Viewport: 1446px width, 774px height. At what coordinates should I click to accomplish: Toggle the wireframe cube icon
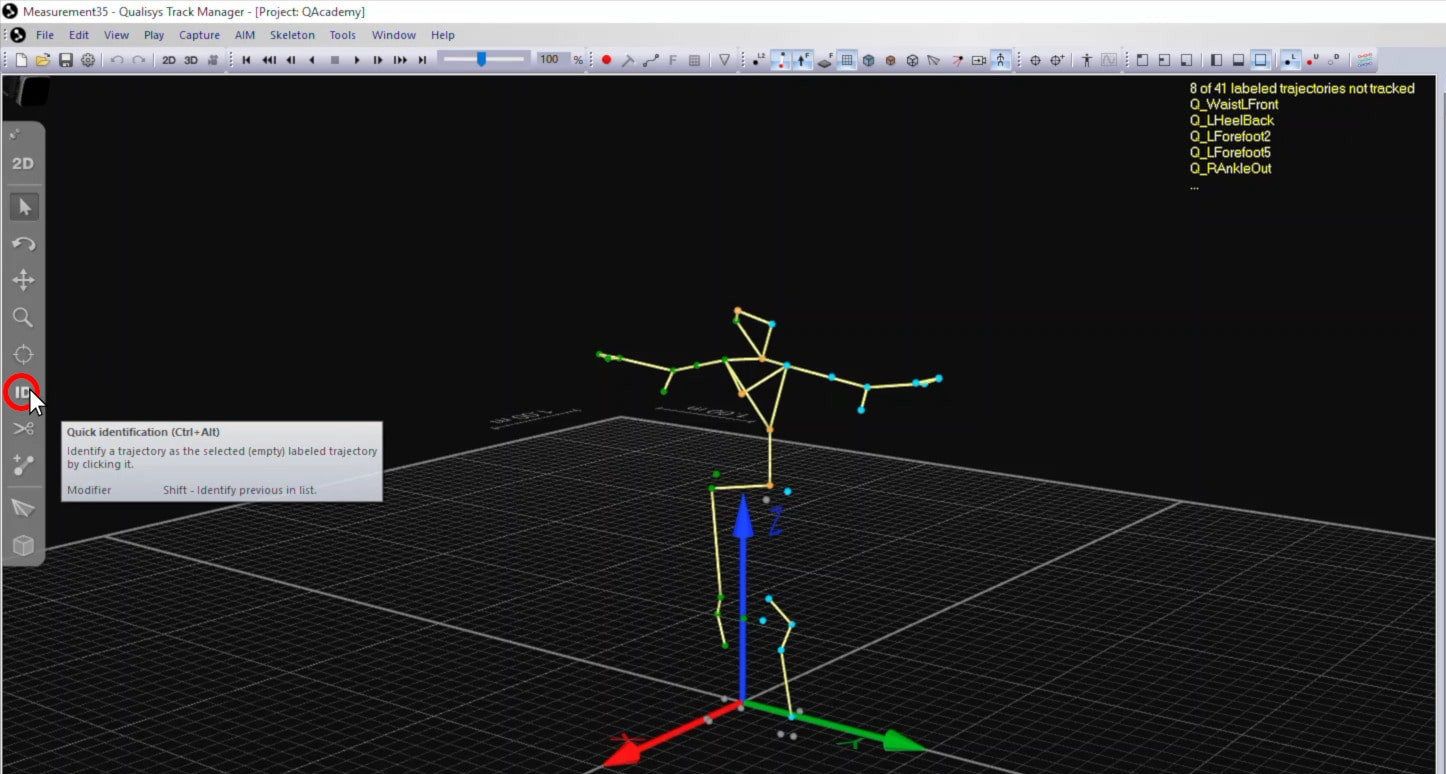[913, 60]
